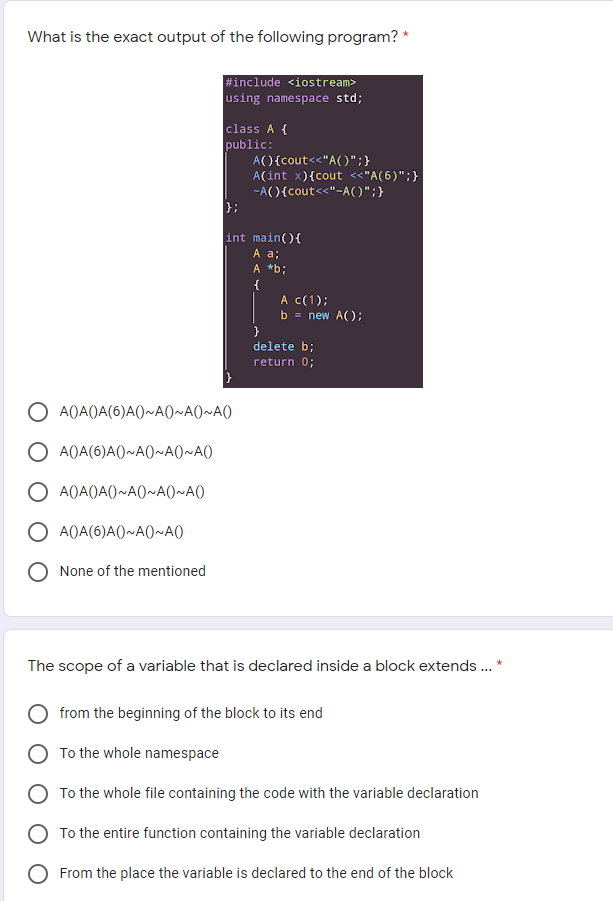Screen dimensions: 613x901
Task: Select the whole-file scope answer option
Action: (x=38, y=793)
